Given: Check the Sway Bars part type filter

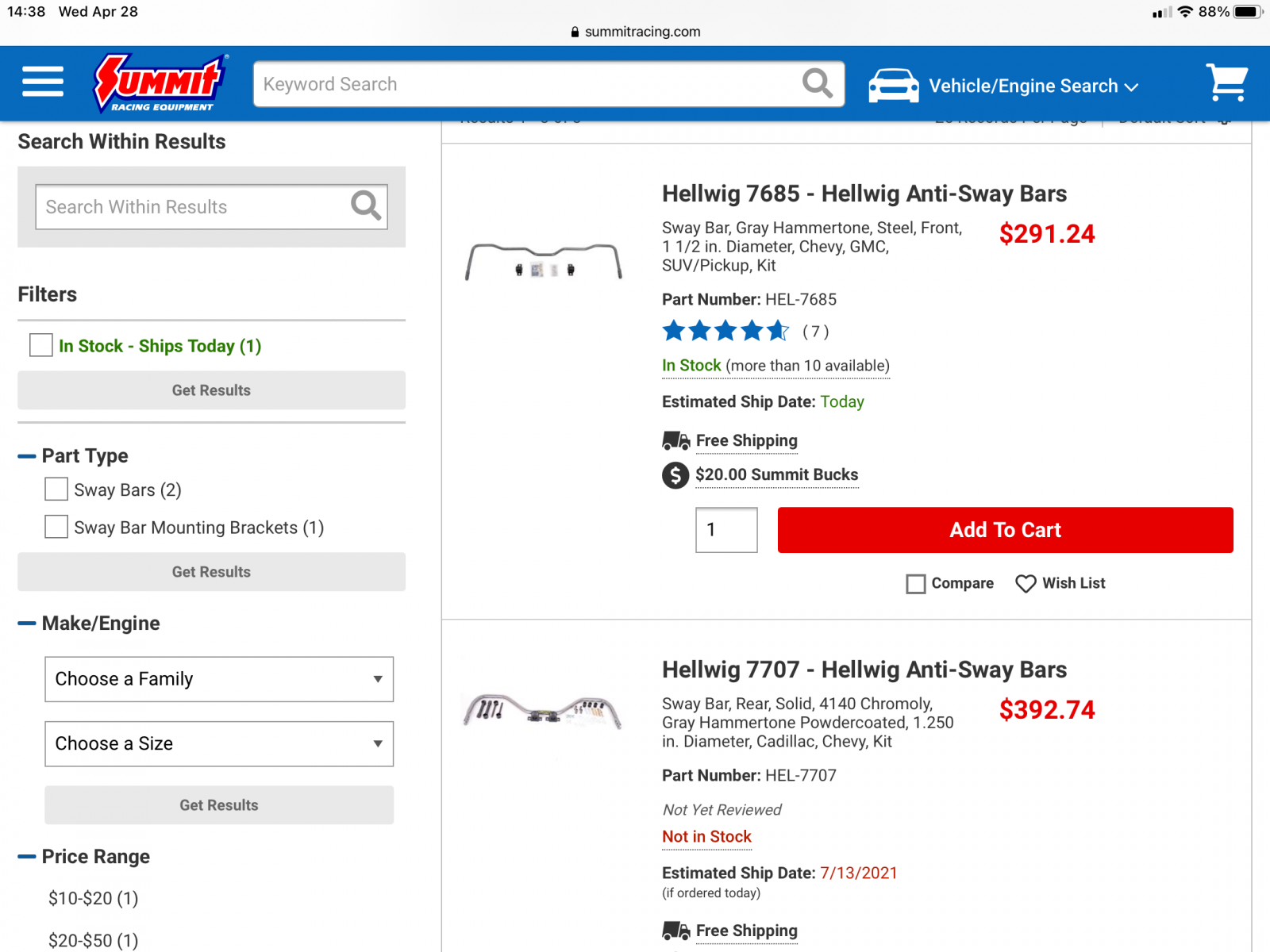Looking at the screenshot, I should [x=56, y=489].
